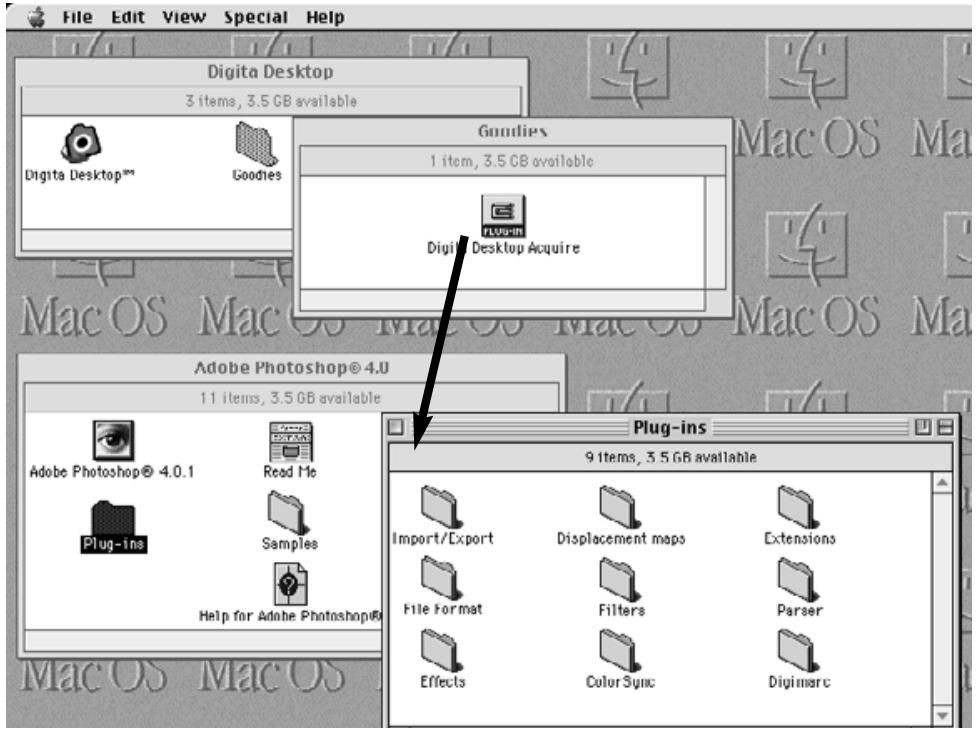Viewport: 976px width, 731px height.
Task: Click the Digita Desktop window title bar
Action: (271, 72)
